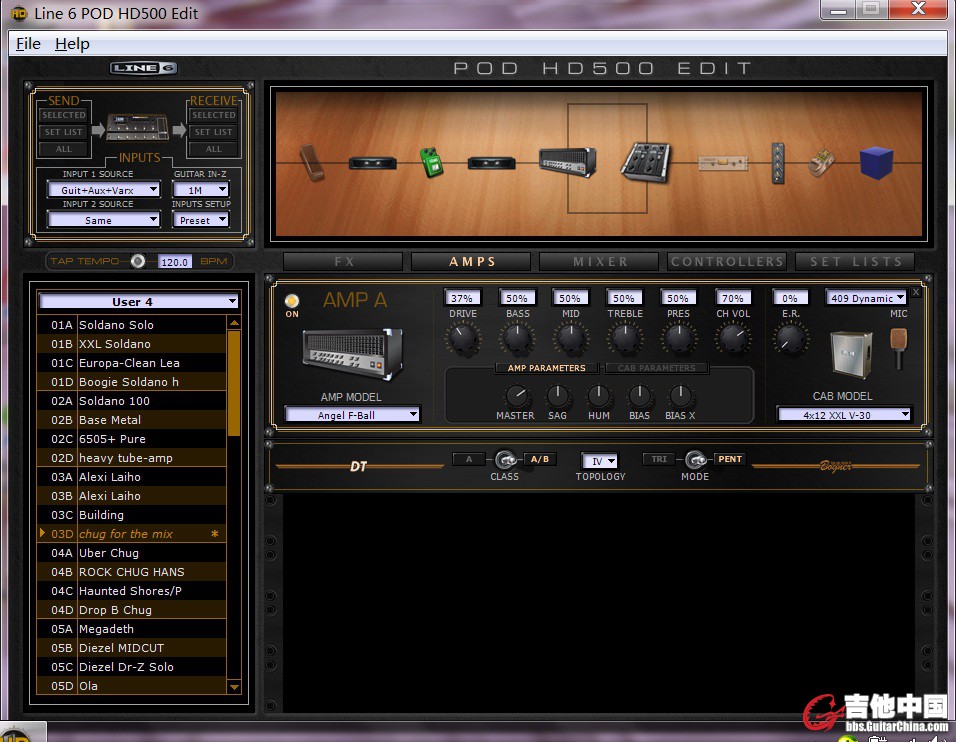The height and width of the screenshot is (742, 956).
Task: Click the 4x12 cabinet image
Action: [851, 353]
